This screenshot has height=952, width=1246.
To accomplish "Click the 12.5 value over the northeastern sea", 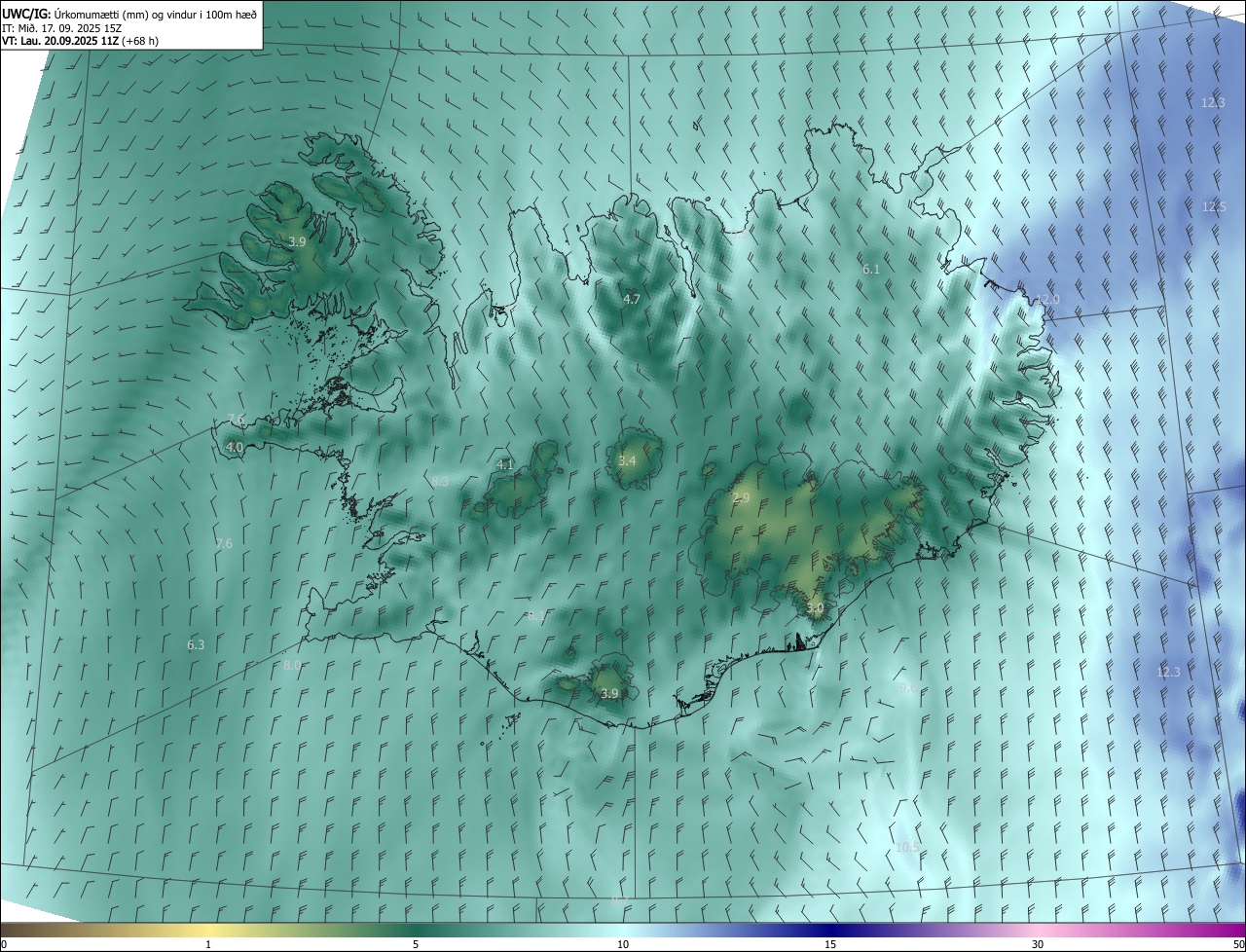I will tap(1214, 206).
